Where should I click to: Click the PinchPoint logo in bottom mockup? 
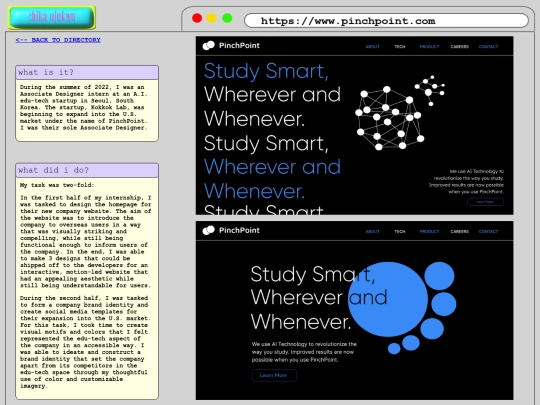231,230
